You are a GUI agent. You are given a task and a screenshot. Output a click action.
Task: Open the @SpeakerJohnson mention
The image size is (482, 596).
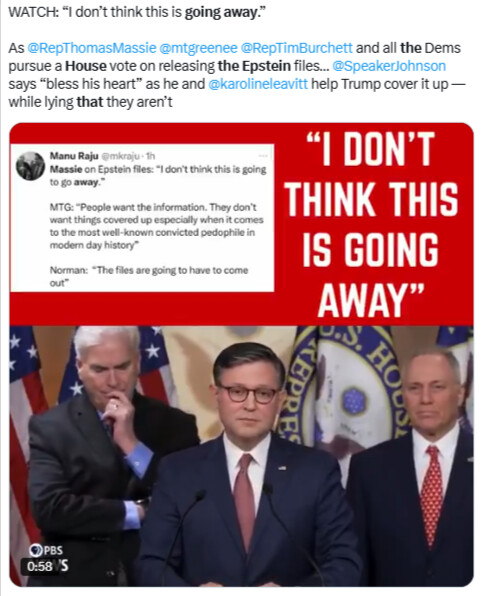click(x=389, y=66)
